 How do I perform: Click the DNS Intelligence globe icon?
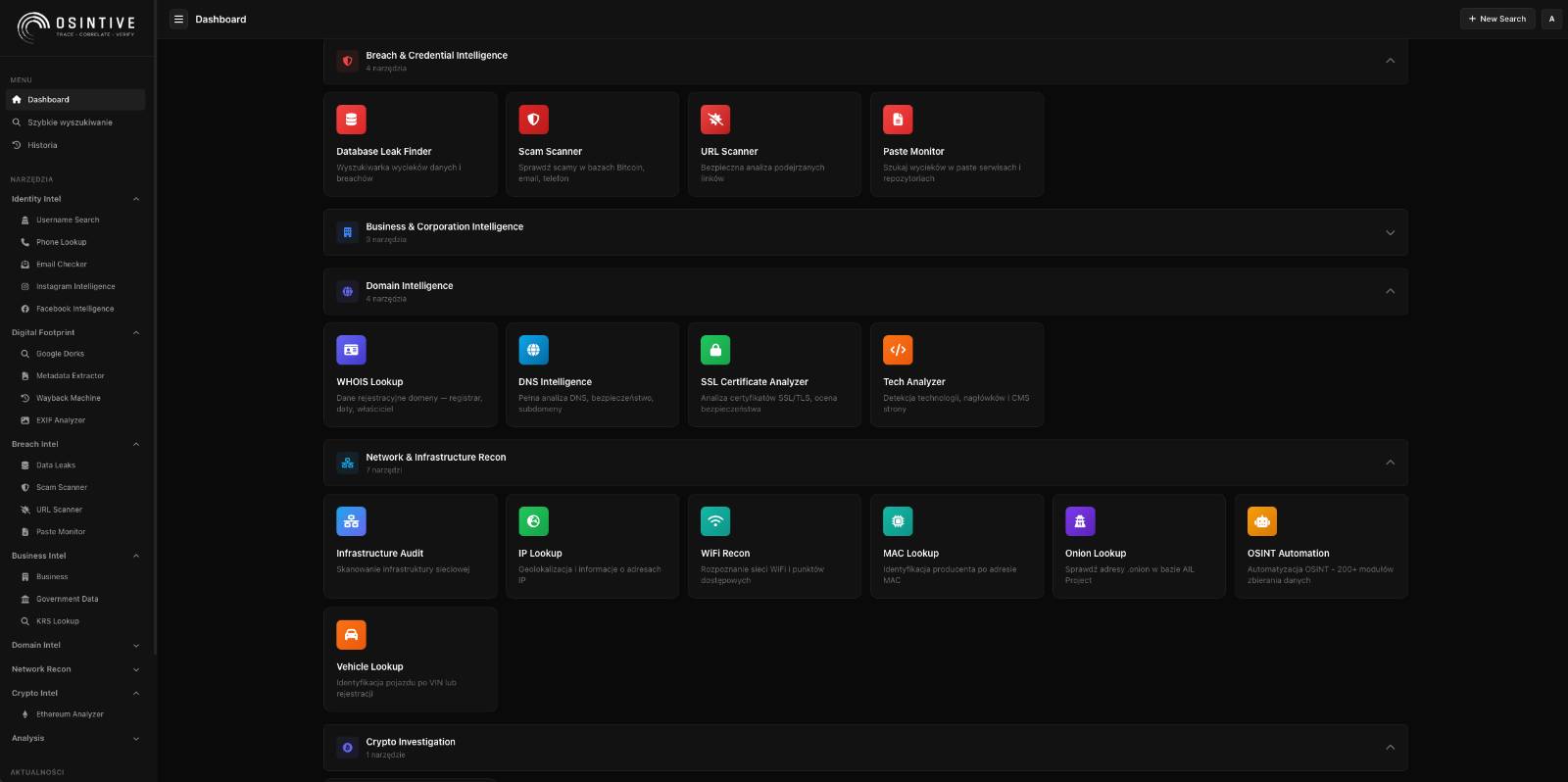click(533, 350)
